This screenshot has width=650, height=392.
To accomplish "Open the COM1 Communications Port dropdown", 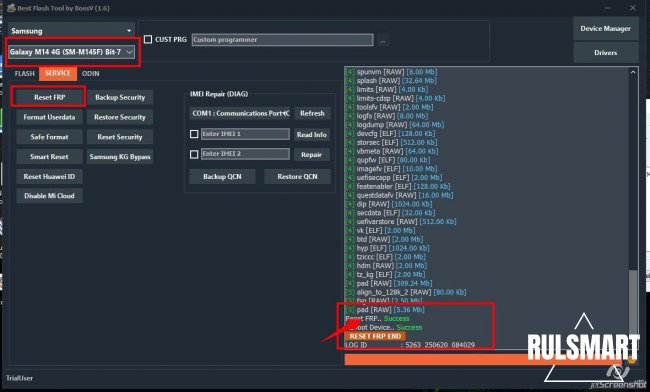I will click(x=240, y=113).
